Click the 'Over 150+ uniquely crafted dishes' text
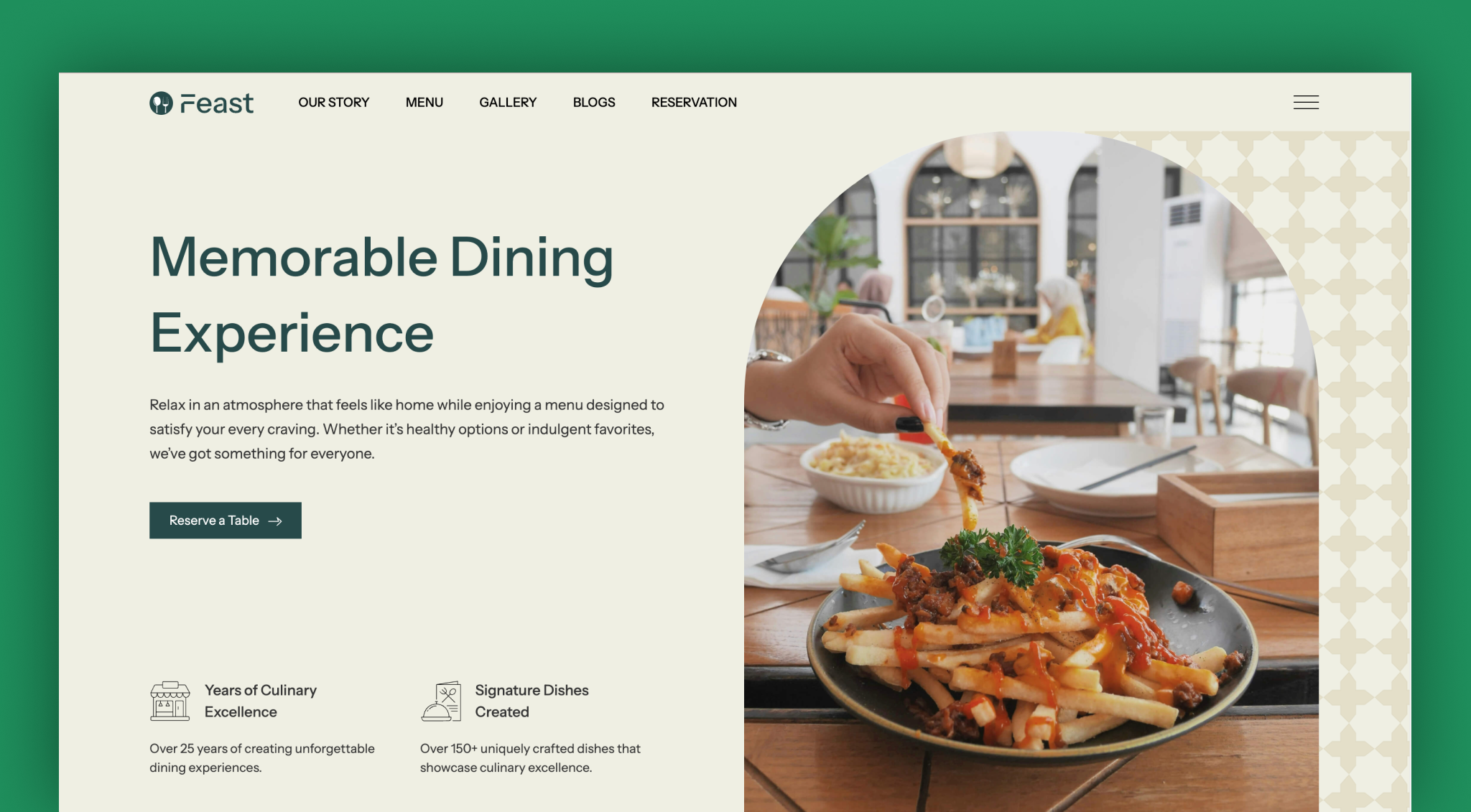Screen dimensions: 1471x812 coord(530,758)
